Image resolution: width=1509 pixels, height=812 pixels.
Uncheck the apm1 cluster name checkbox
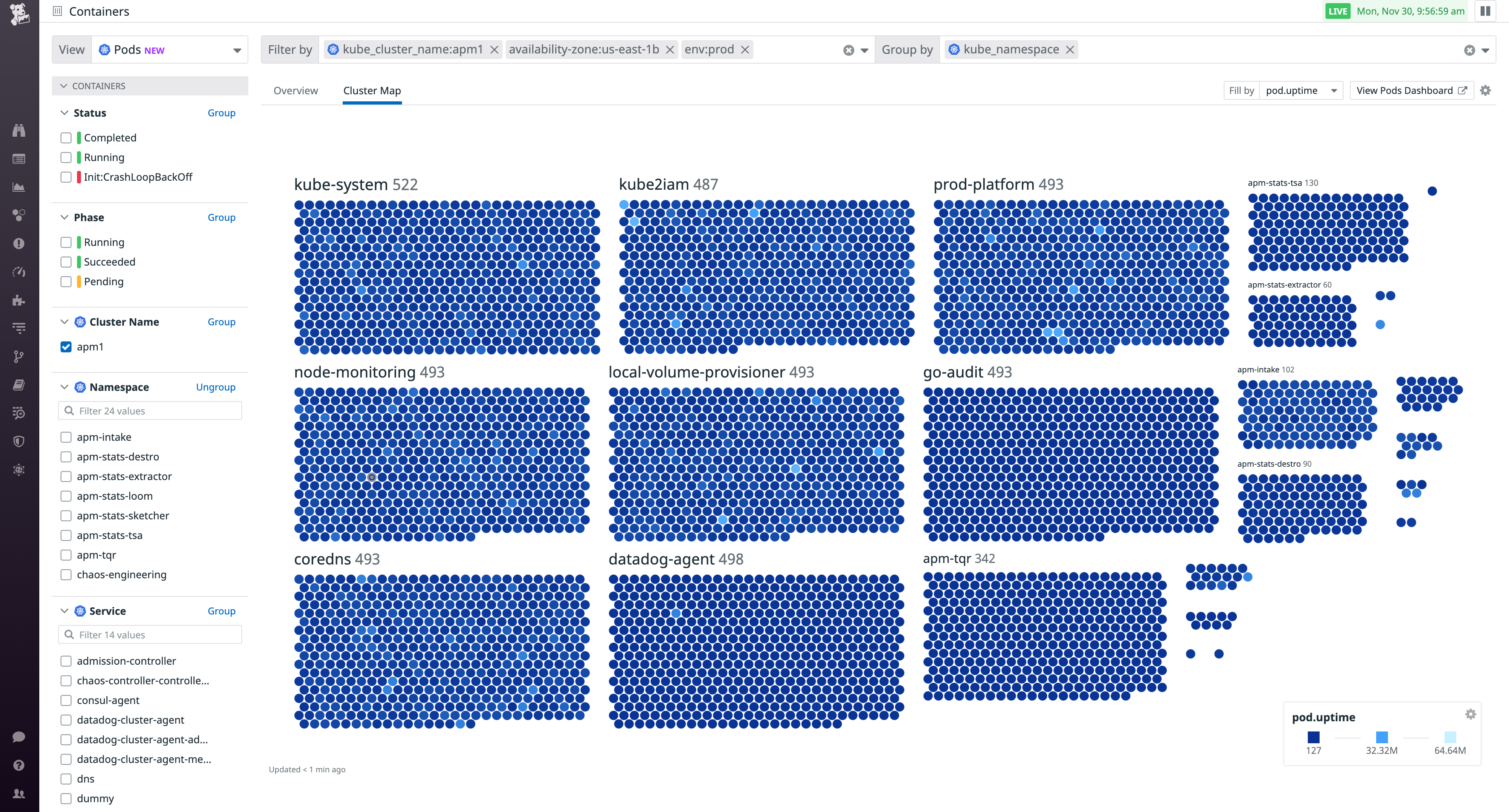point(66,346)
